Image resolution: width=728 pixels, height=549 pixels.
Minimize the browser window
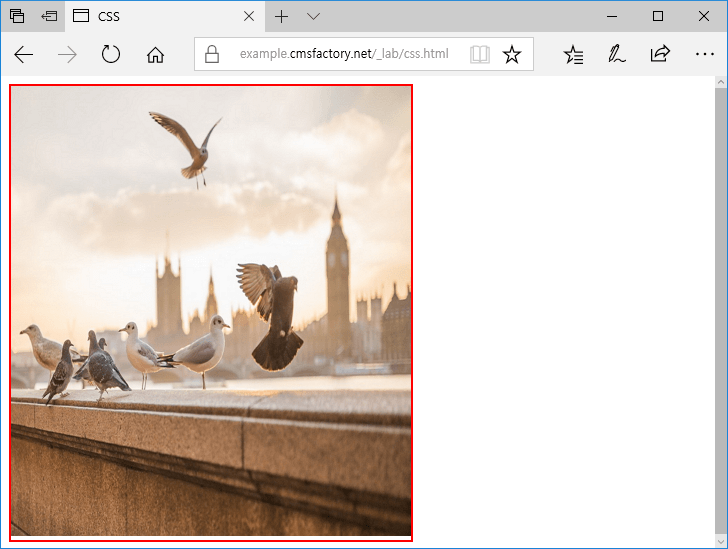point(612,16)
